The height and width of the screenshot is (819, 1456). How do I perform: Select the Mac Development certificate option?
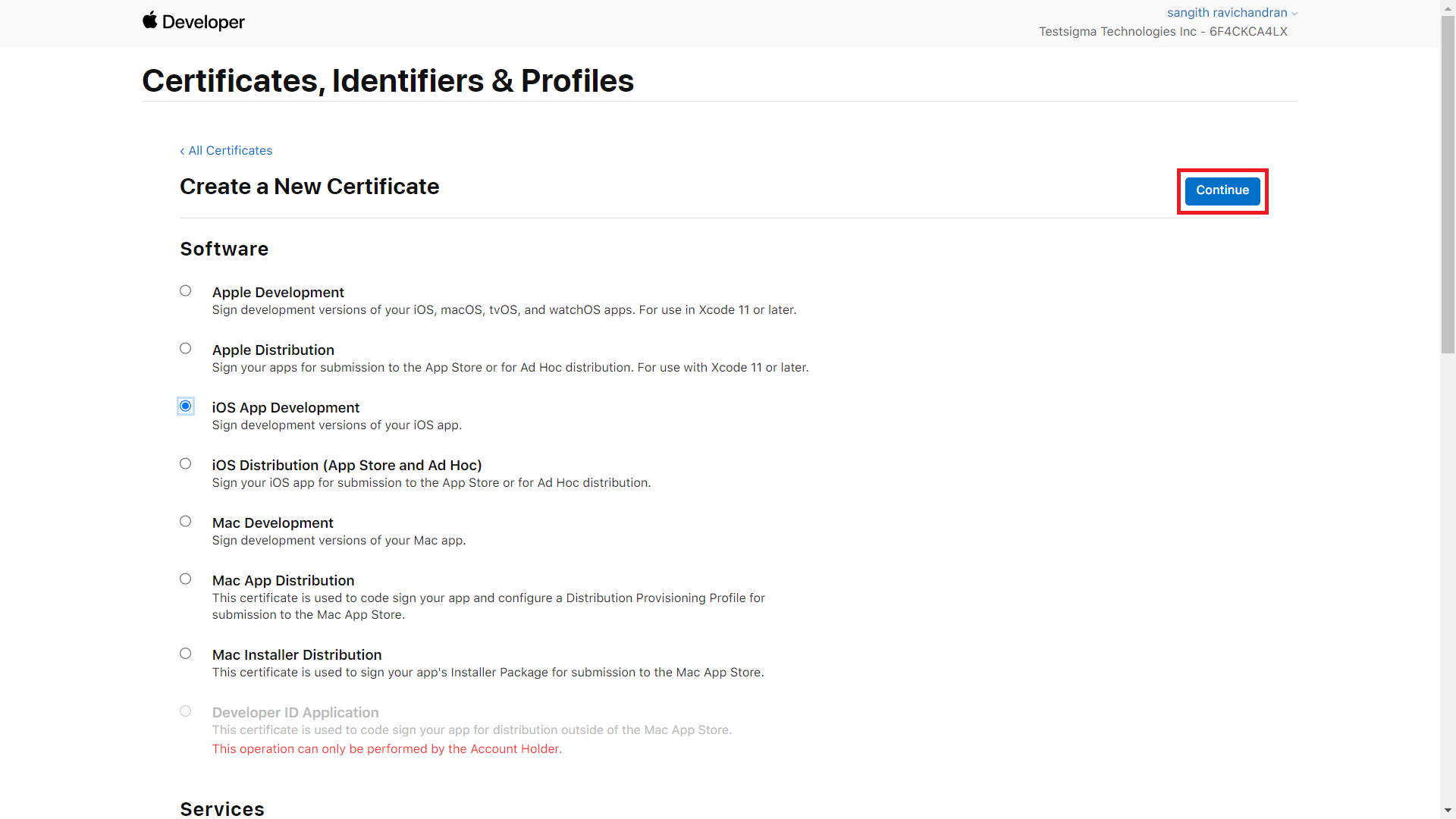tap(185, 521)
